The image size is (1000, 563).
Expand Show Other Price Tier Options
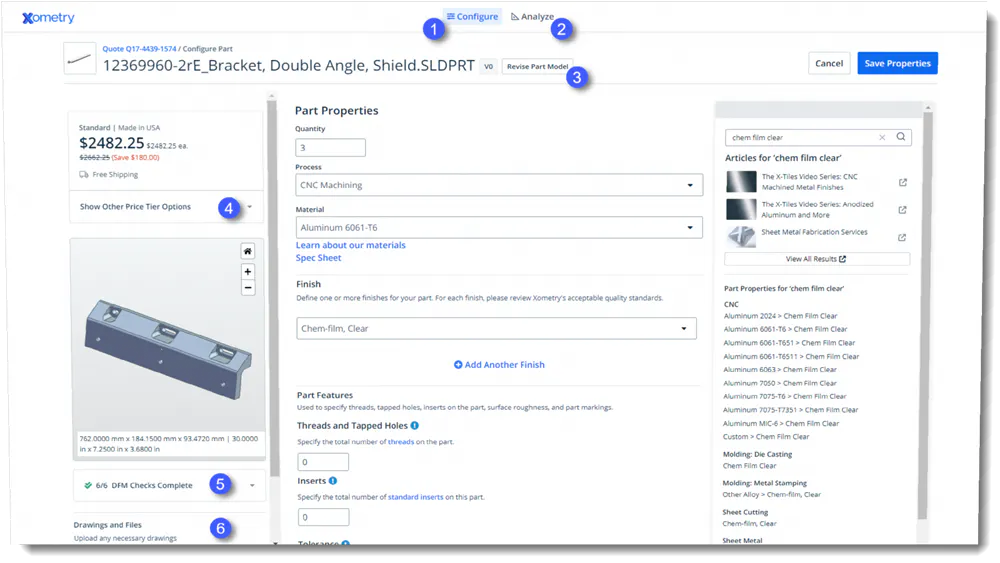(166, 207)
